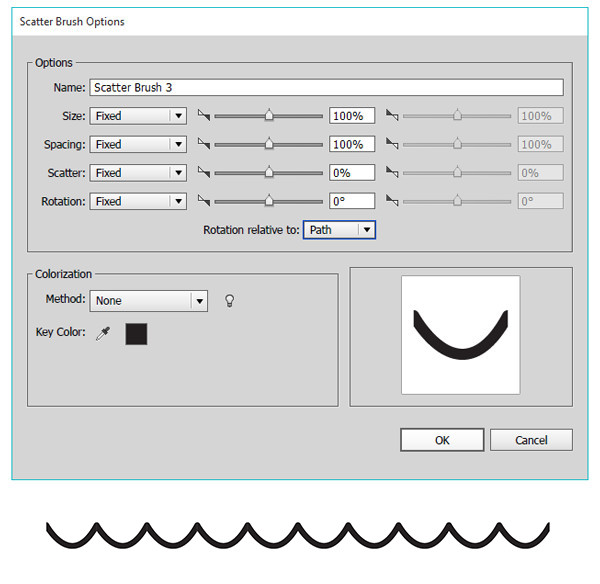Click the disabled Rotation maximum slider handle
The image size is (600, 584).
[x=457, y=200]
